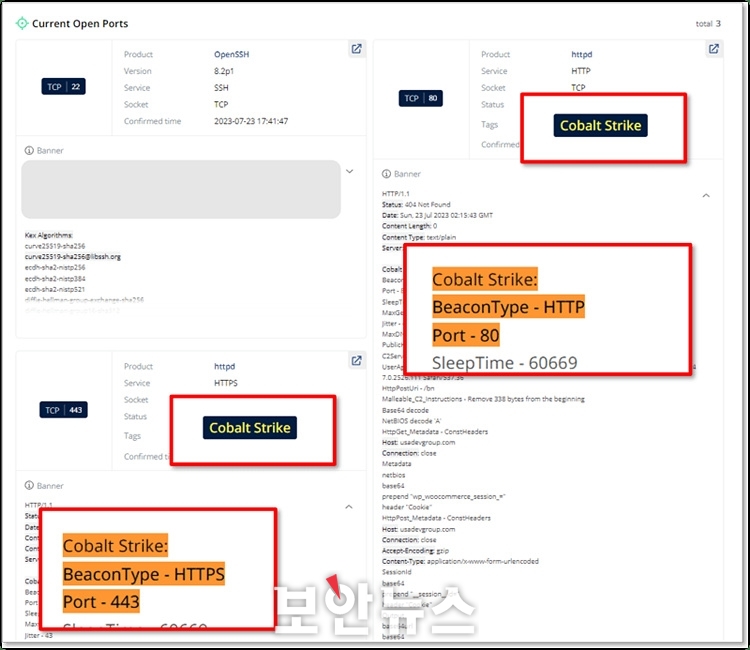Select the "NetBIOS decode 'A'" line
This screenshot has width=750, height=650.
pyautogui.click(x=411, y=421)
